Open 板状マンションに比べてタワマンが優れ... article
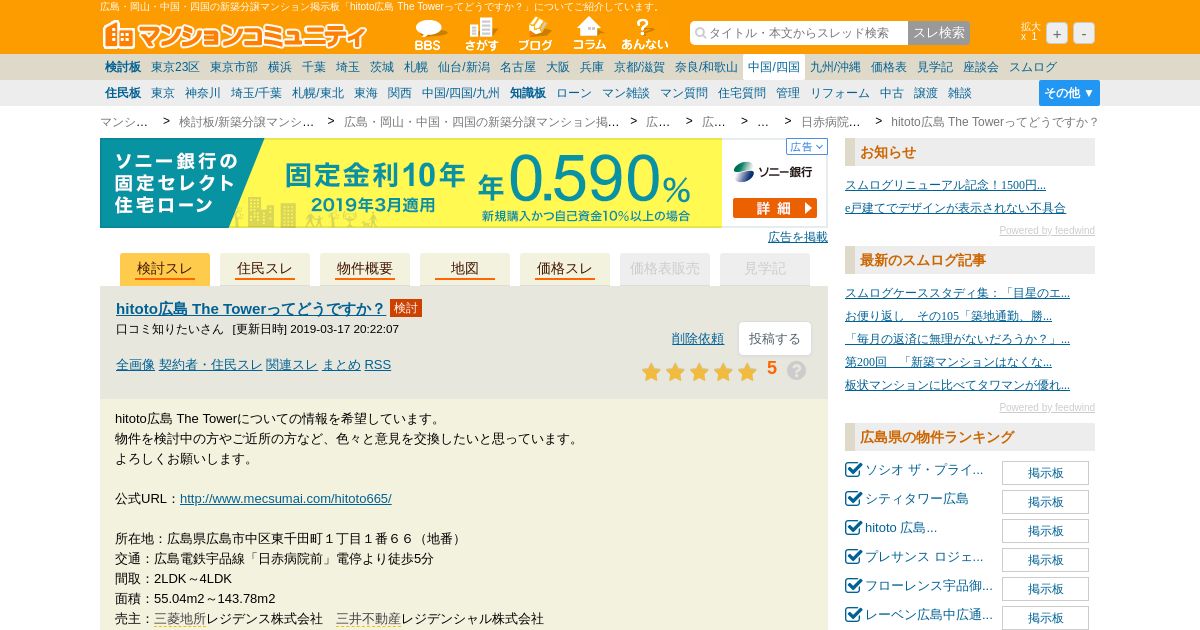The height and width of the screenshot is (630, 1200). coord(957,385)
